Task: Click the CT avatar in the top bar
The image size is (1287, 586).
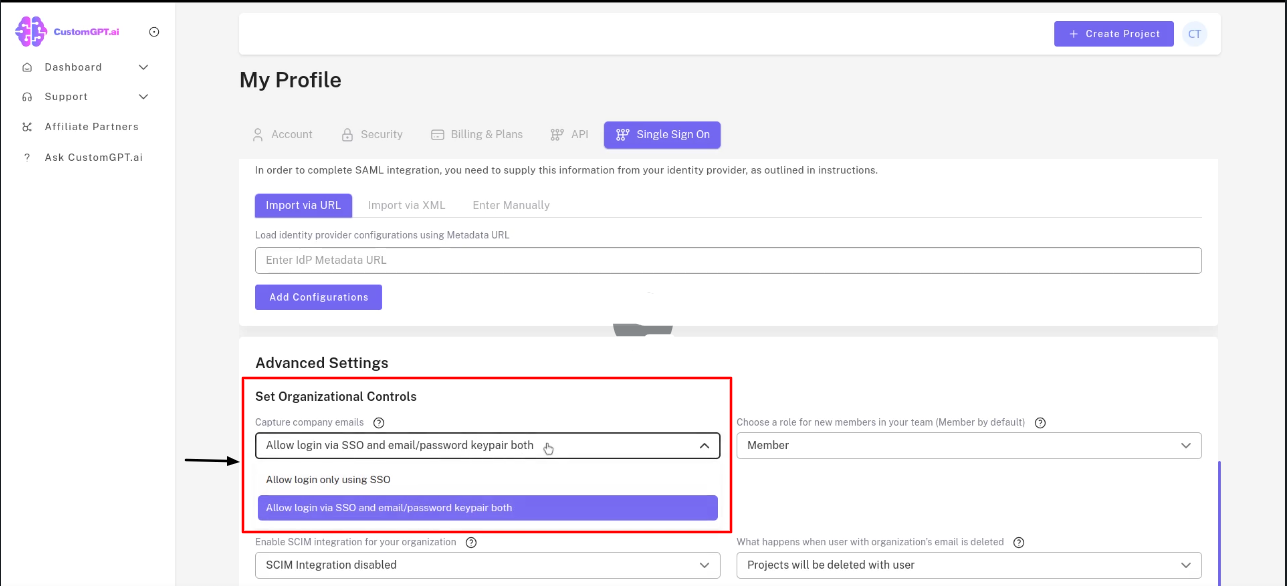Action: coord(1194,33)
